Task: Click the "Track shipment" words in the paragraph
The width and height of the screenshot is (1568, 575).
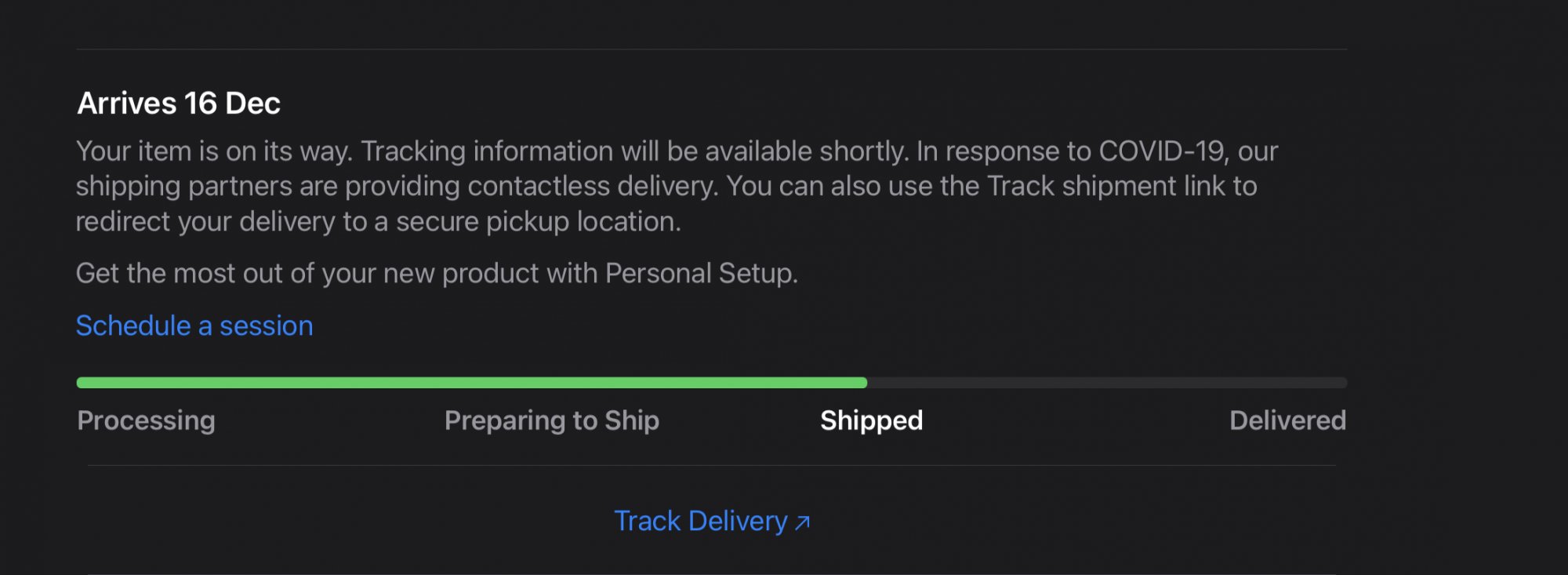Action: [1081, 186]
